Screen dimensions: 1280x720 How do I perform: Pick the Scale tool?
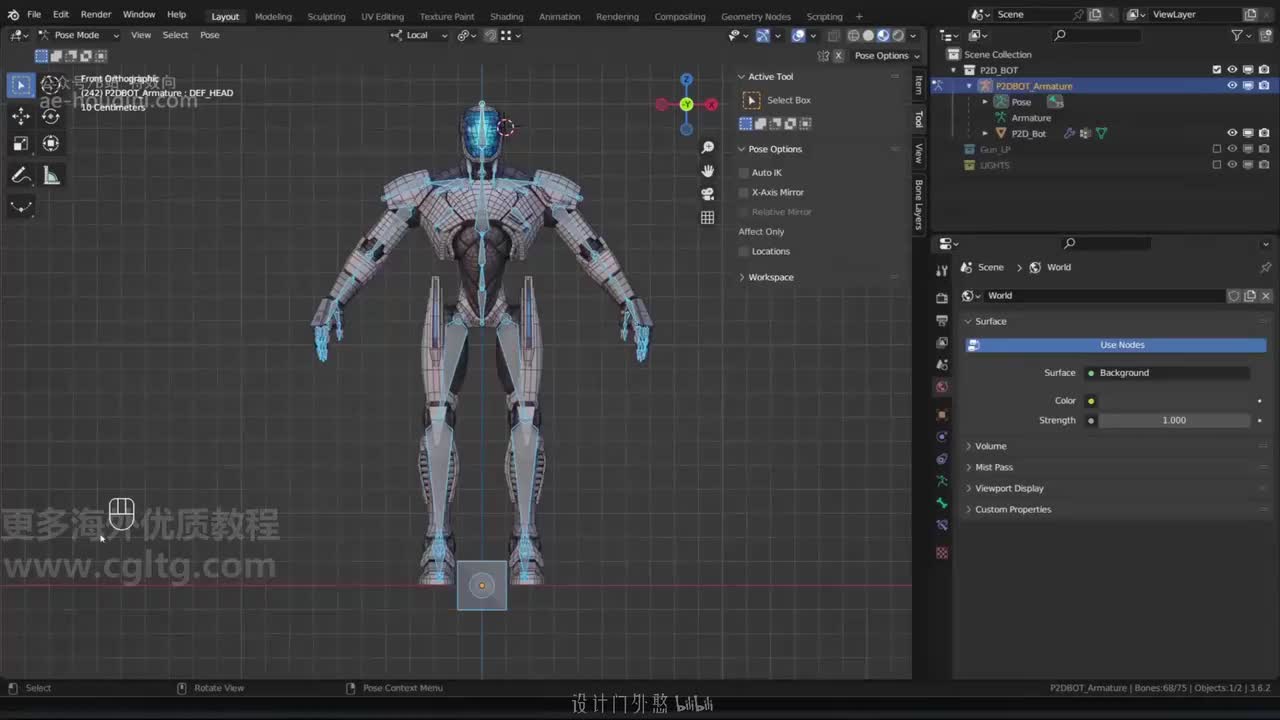[x=21, y=144]
